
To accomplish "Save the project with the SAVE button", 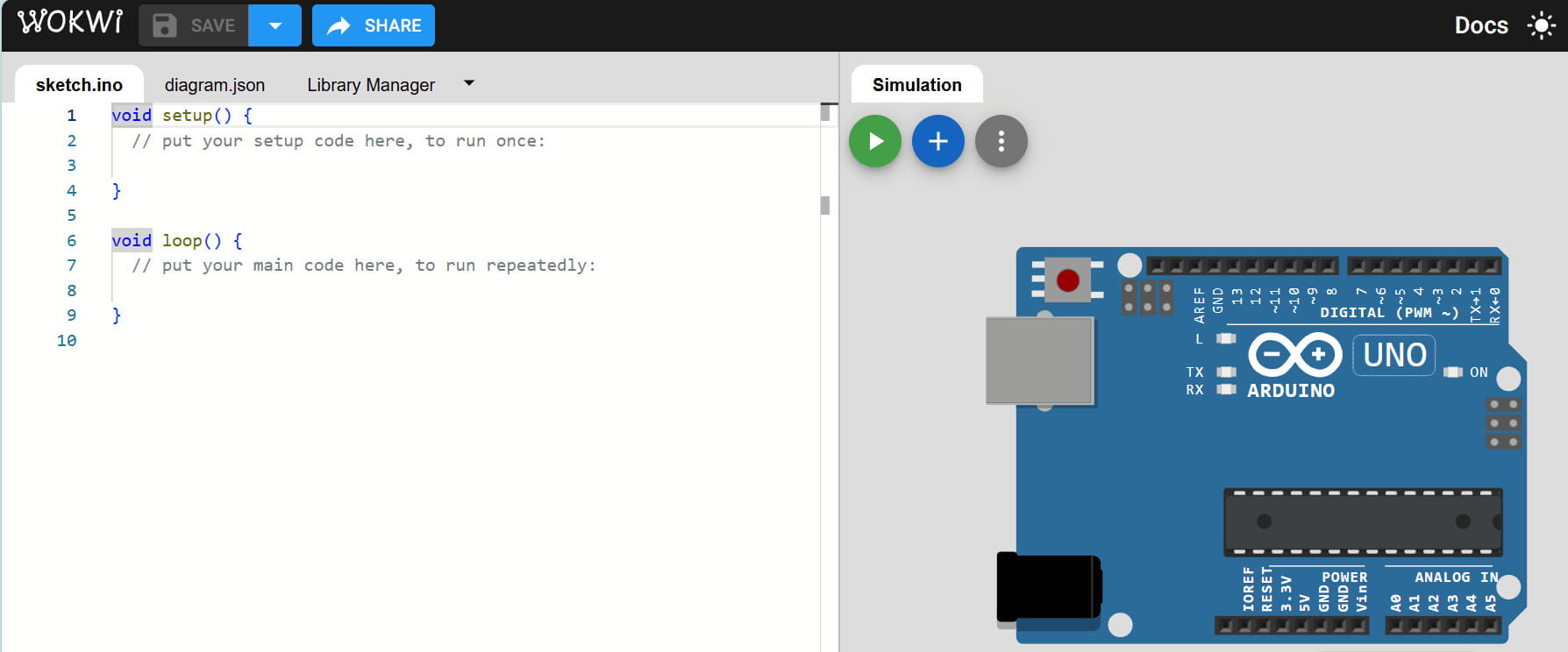I will [x=194, y=25].
